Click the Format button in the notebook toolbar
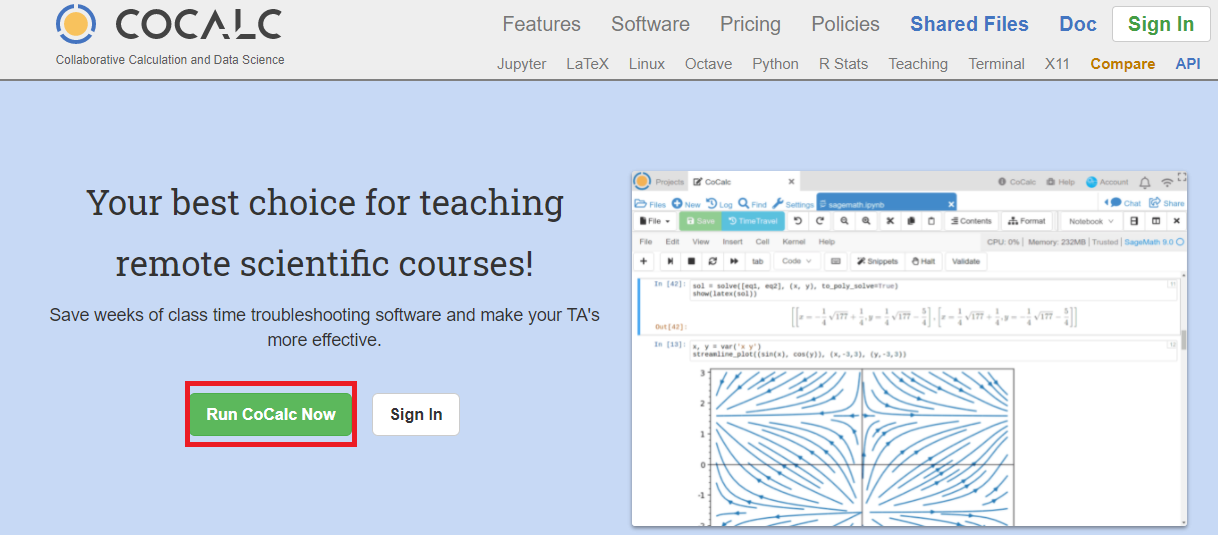1218x535 pixels. point(1026,221)
